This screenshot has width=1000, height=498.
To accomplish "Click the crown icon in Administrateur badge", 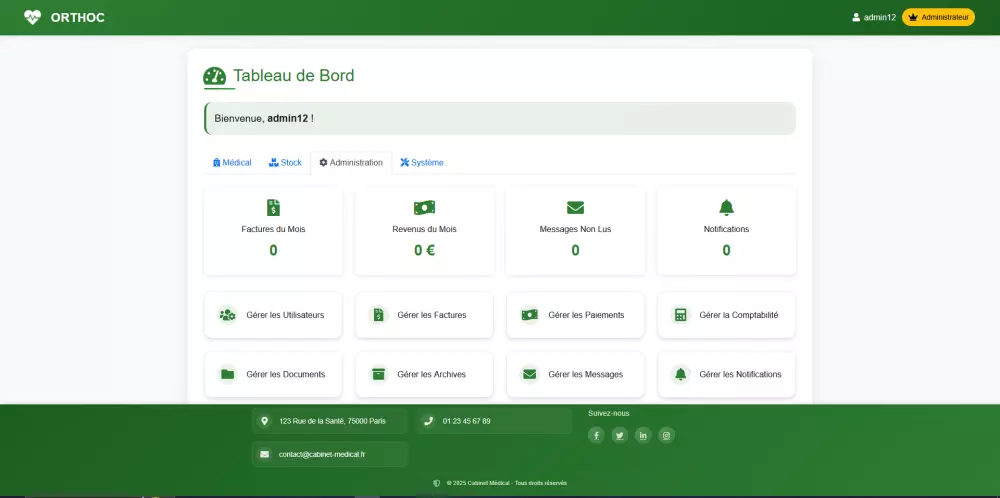I will [913, 17].
